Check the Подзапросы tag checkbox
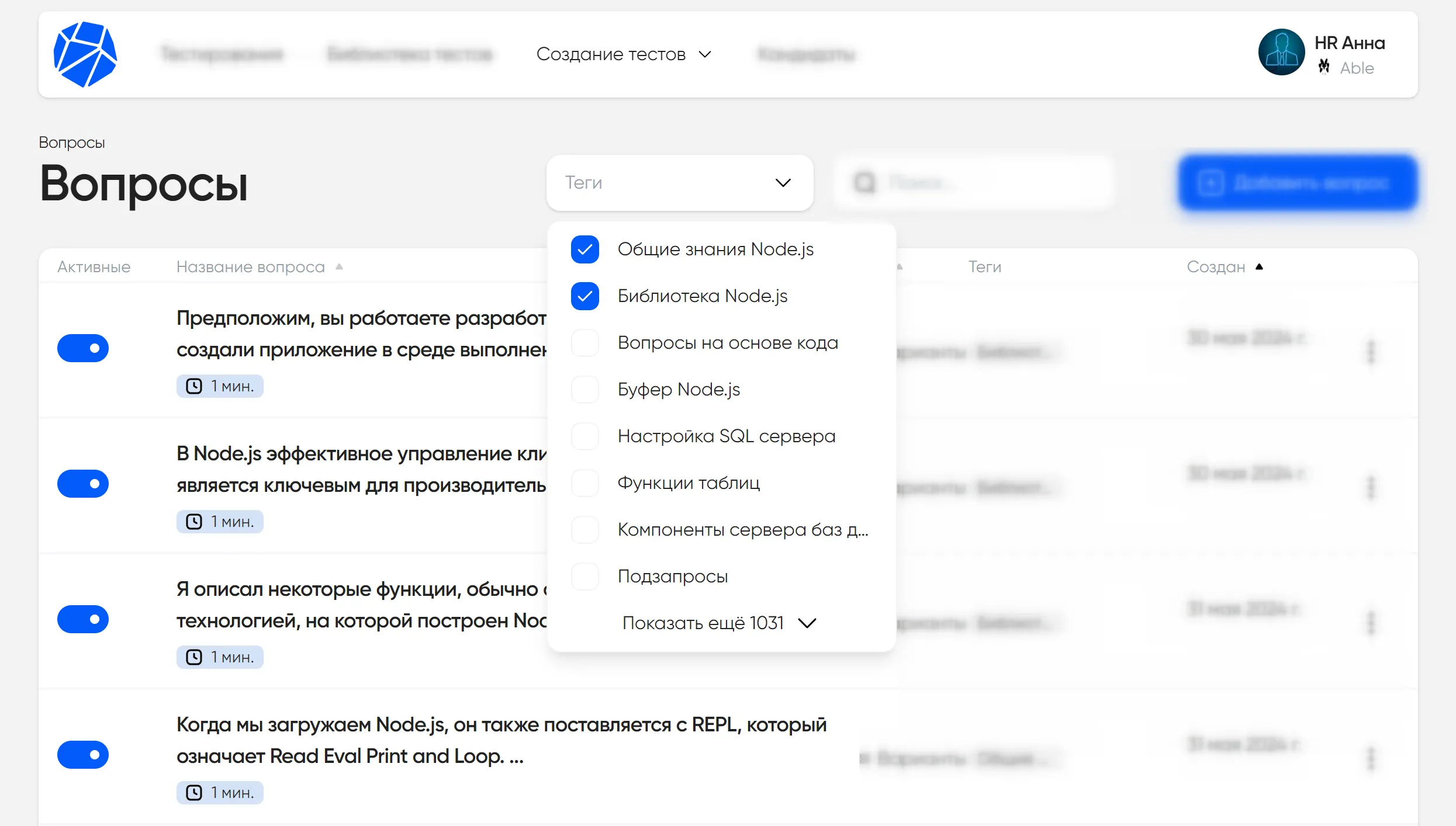 click(x=585, y=577)
